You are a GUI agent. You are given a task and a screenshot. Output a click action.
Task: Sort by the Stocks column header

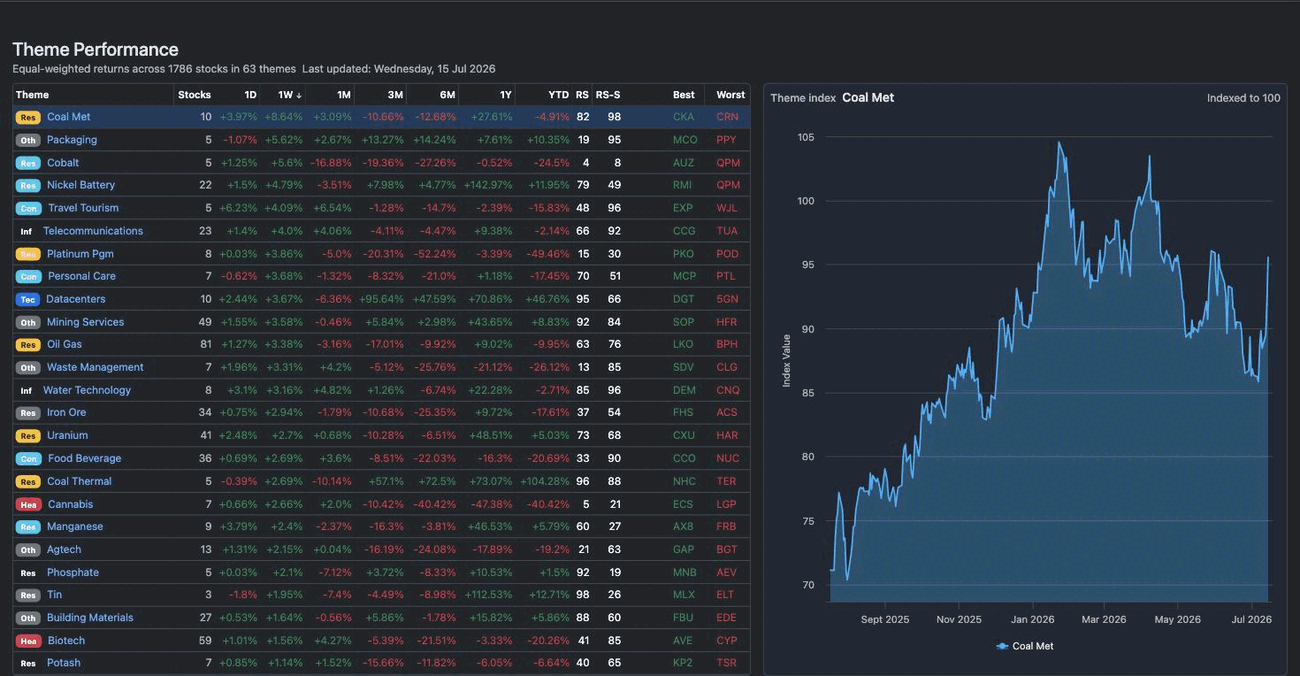(194, 95)
